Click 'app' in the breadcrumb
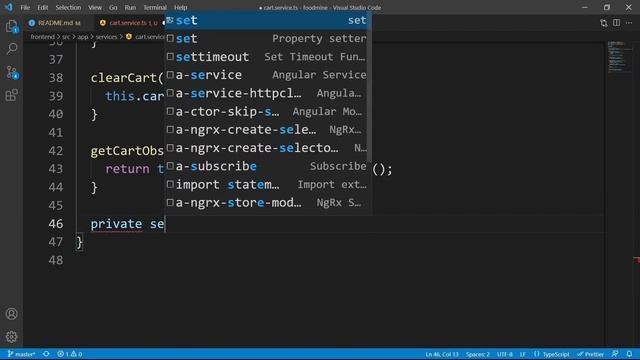This screenshot has height=360, width=640. pyautogui.click(x=82, y=37)
